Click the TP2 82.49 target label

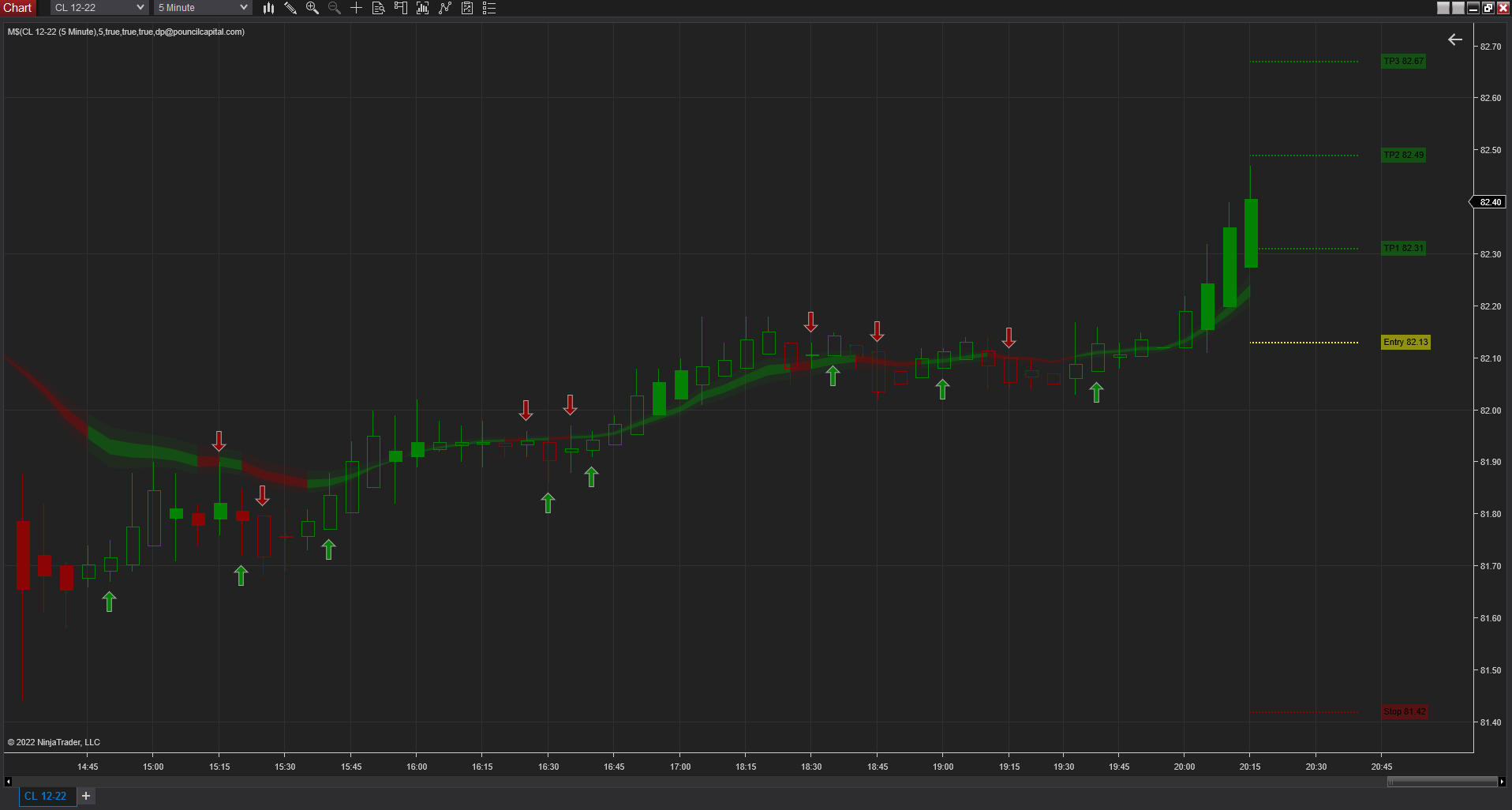coord(1404,155)
